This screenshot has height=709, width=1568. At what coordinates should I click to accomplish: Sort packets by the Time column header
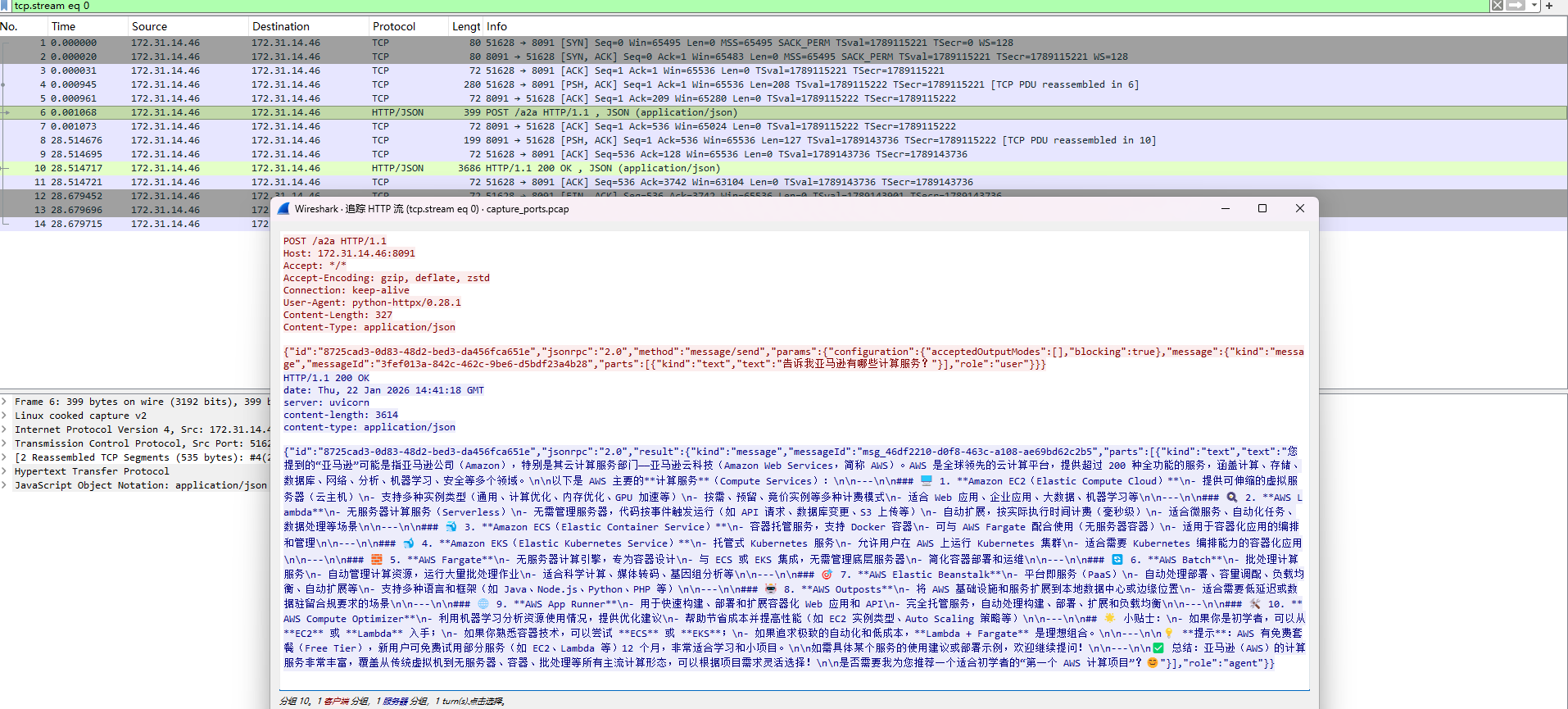click(x=88, y=26)
